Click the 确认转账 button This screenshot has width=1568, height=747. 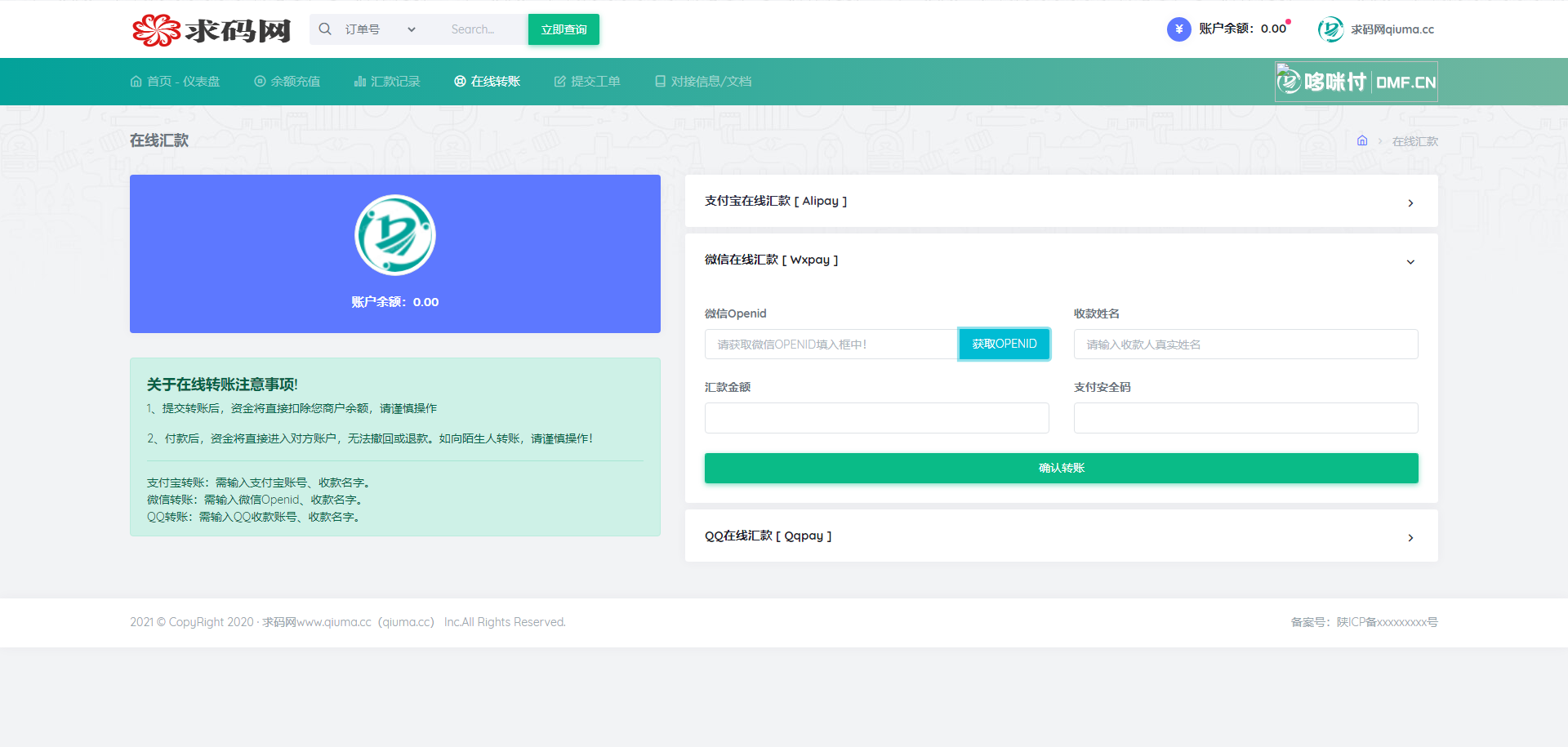coord(1061,468)
